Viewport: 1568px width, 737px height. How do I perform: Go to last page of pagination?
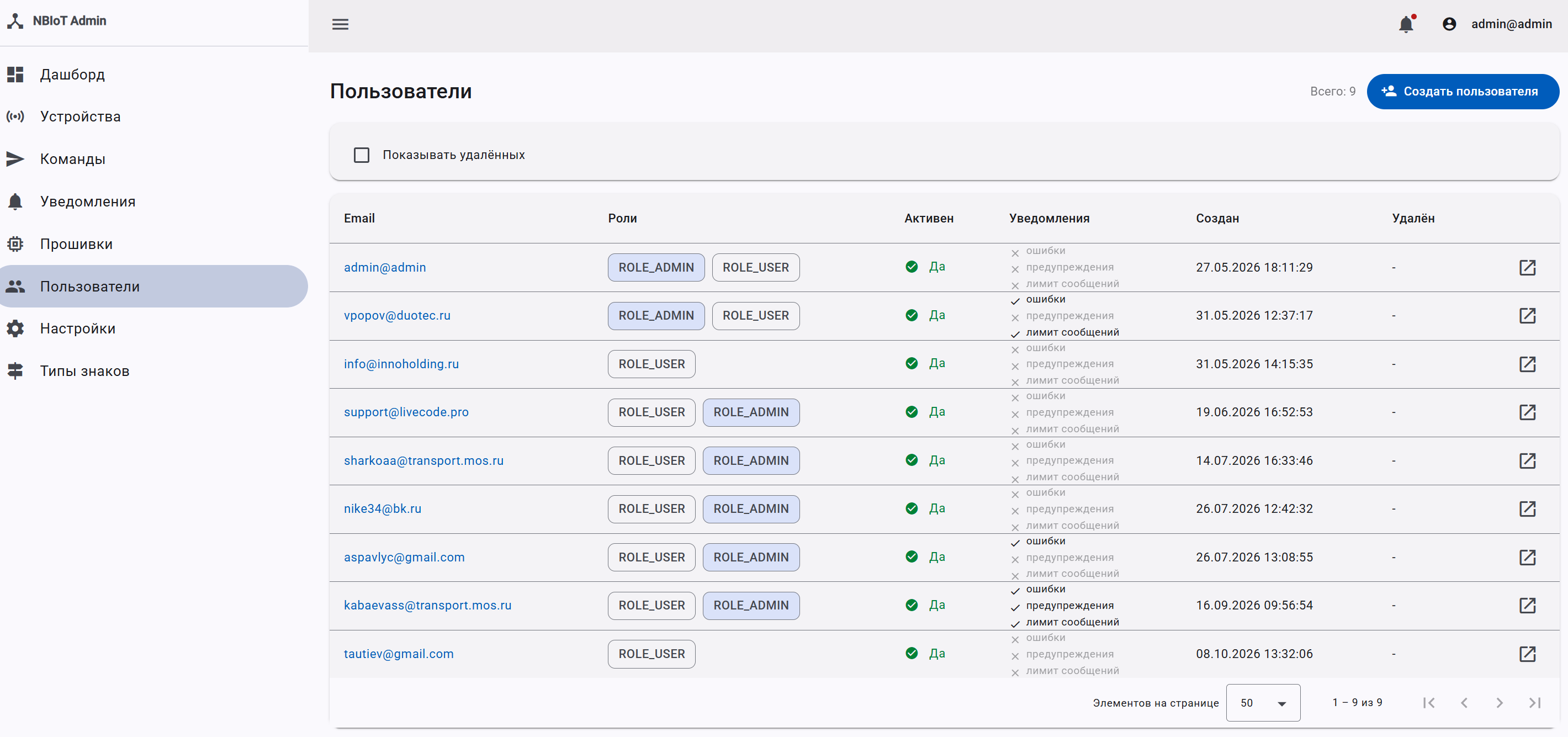1535,703
